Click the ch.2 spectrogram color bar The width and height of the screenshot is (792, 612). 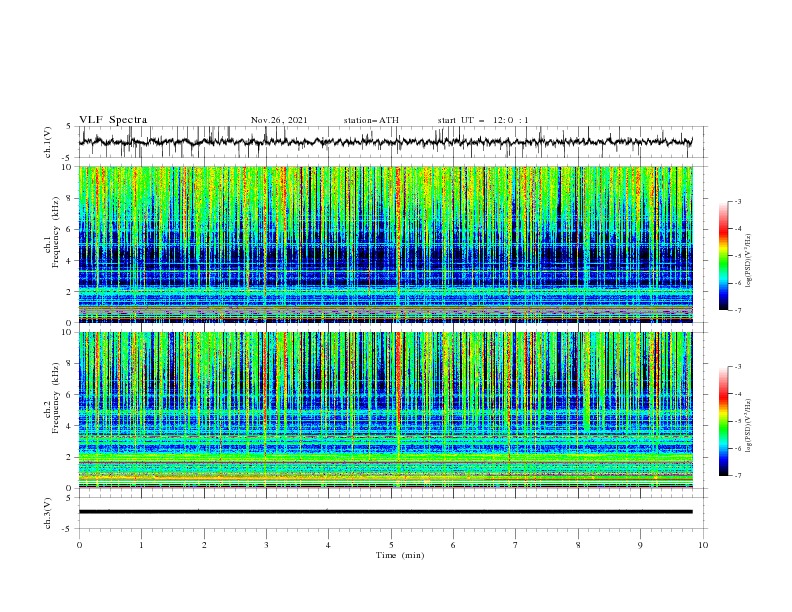[x=724, y=421]
